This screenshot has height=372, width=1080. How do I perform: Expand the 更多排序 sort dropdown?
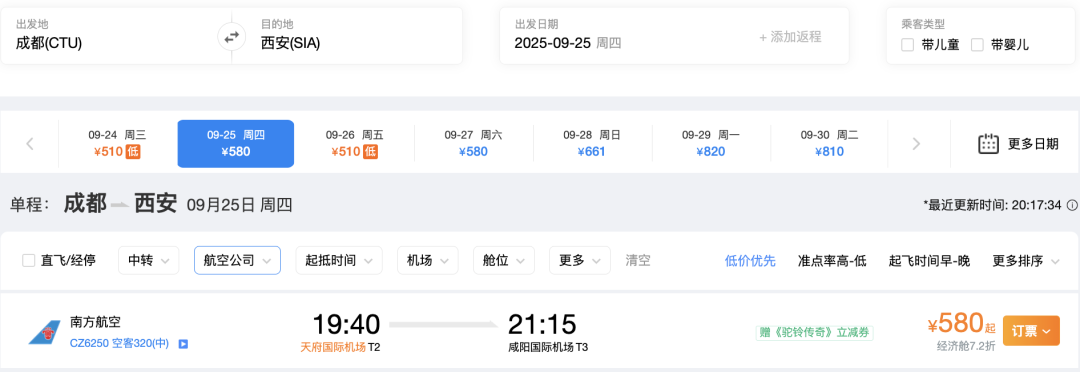click(x=1026, y=260)
